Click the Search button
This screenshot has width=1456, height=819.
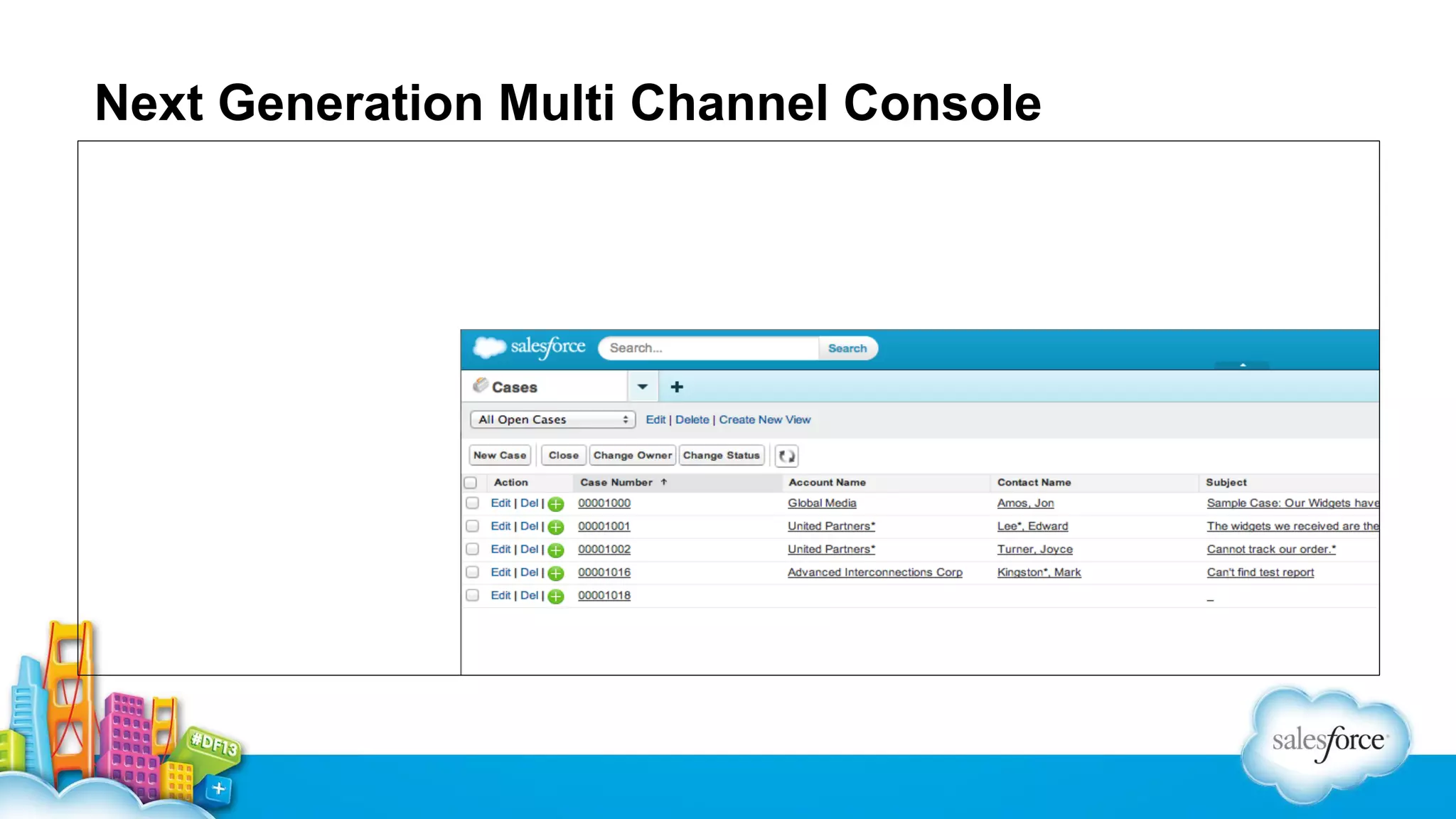(x=847, y=348)
